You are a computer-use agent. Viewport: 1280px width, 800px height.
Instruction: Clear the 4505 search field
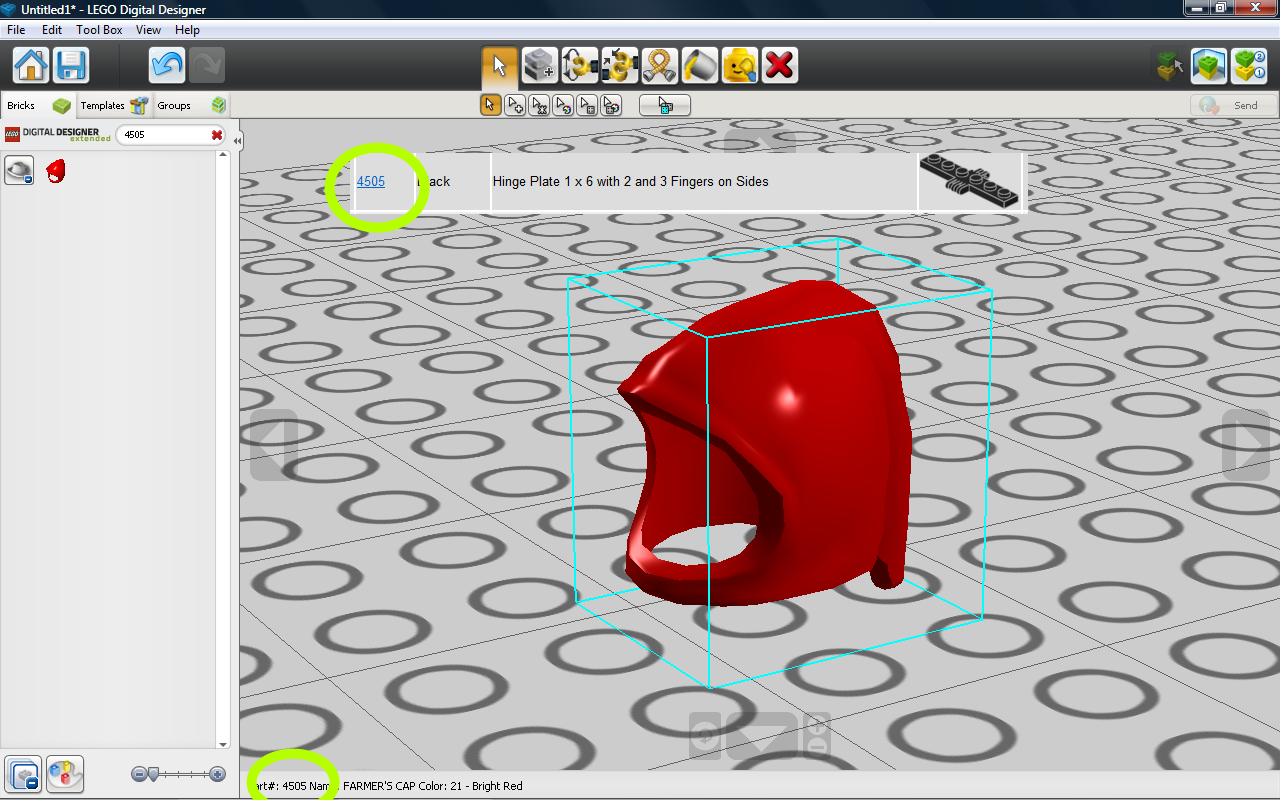(x=216, y=135)
